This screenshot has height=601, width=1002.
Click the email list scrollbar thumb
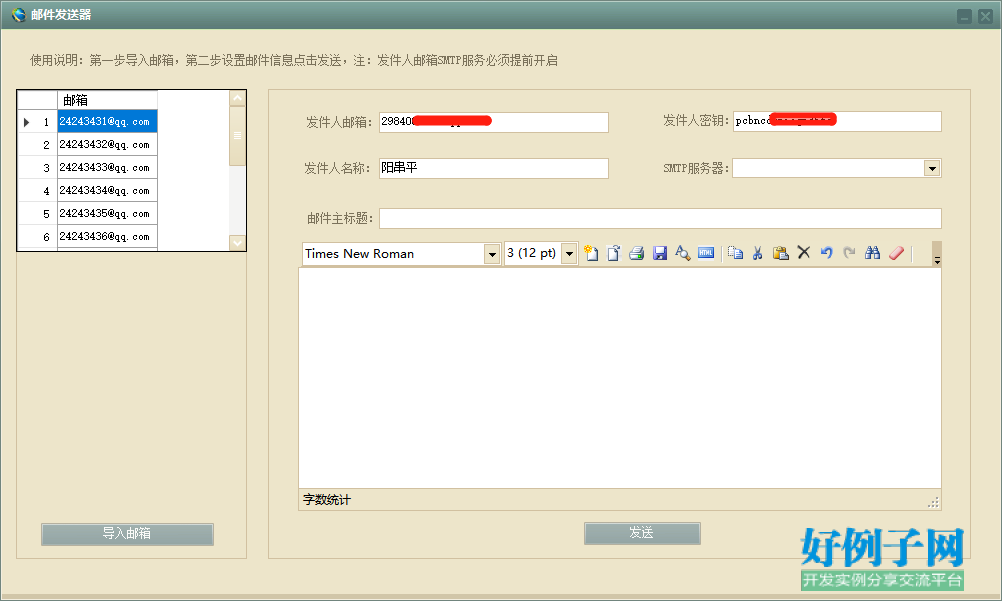pos(238,136)
